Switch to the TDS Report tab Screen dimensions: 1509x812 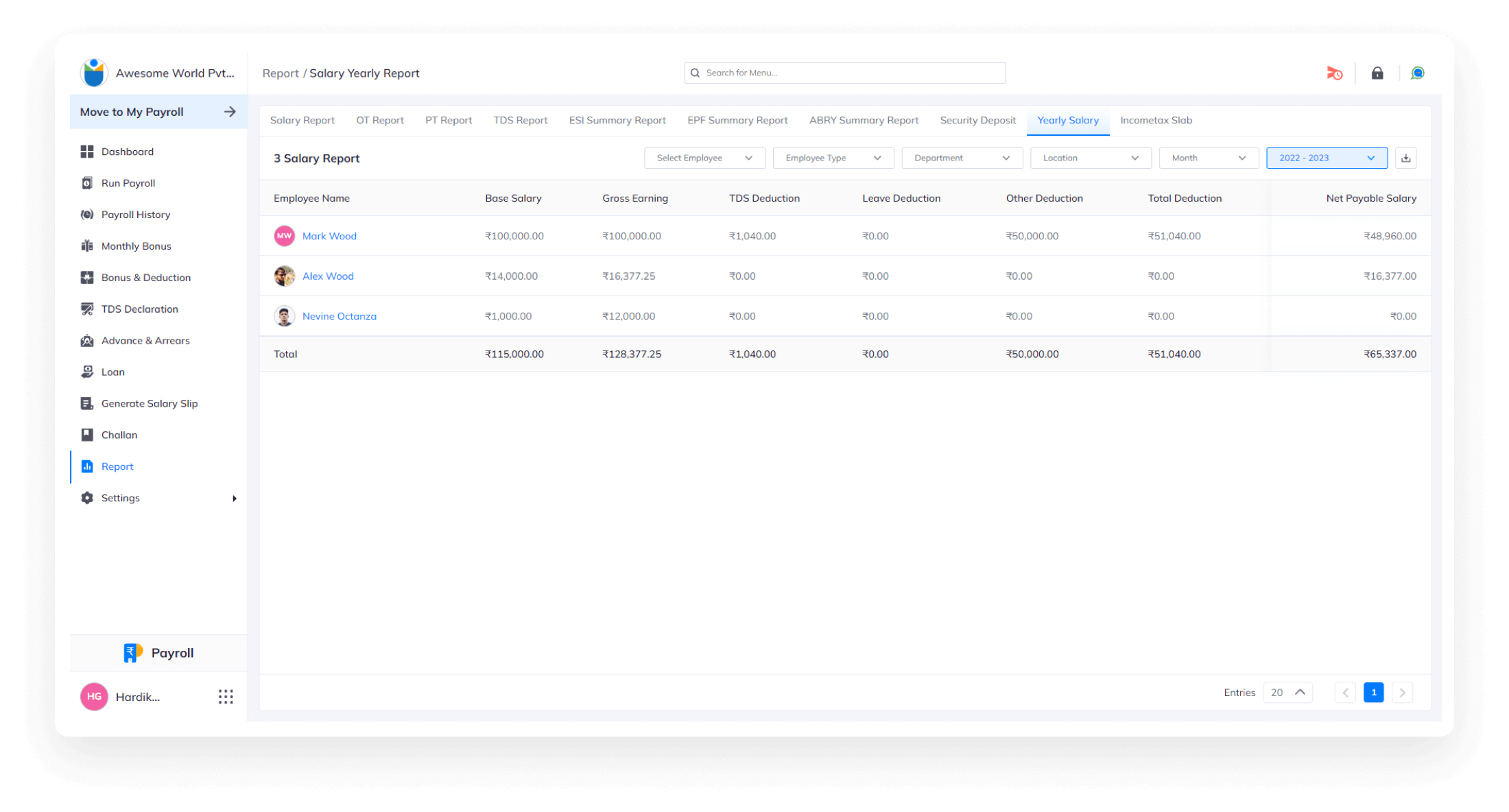point(518,120)
